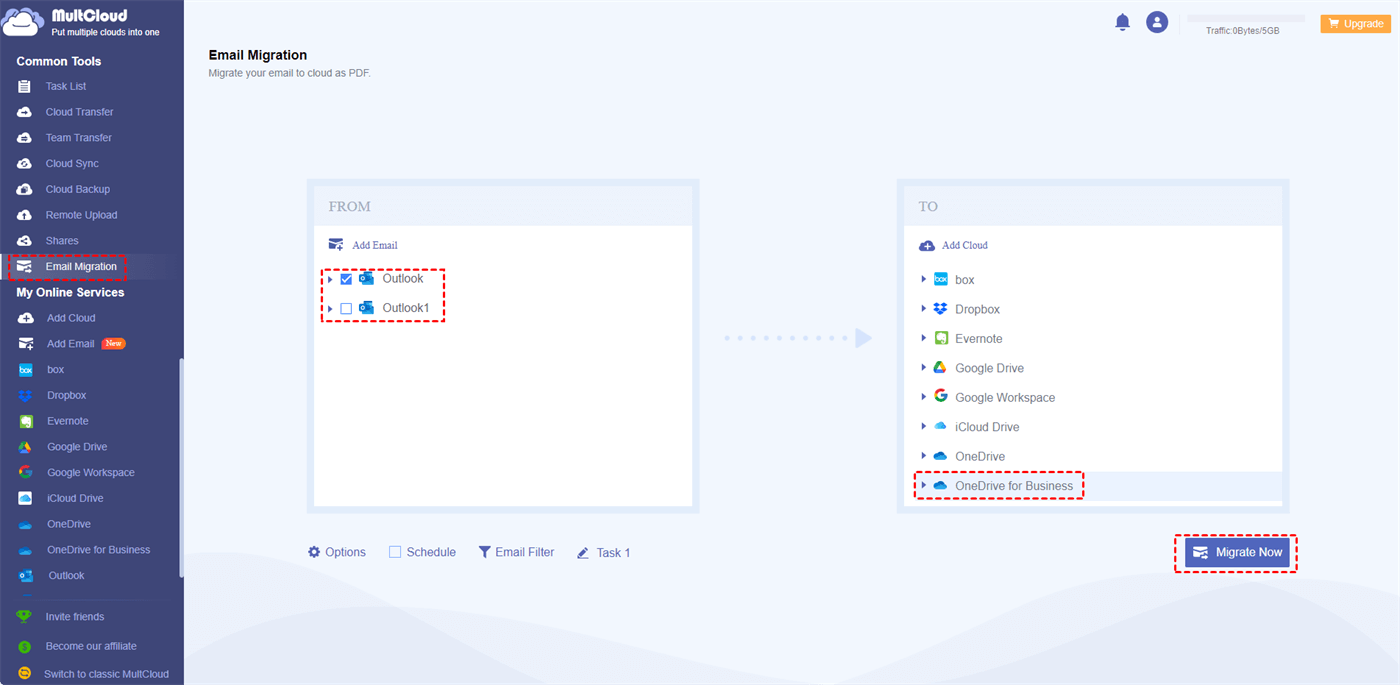Open iCloud Drive in sidebar
The height and width of the screenshot is (685, 1400).
tap(75, 498)
